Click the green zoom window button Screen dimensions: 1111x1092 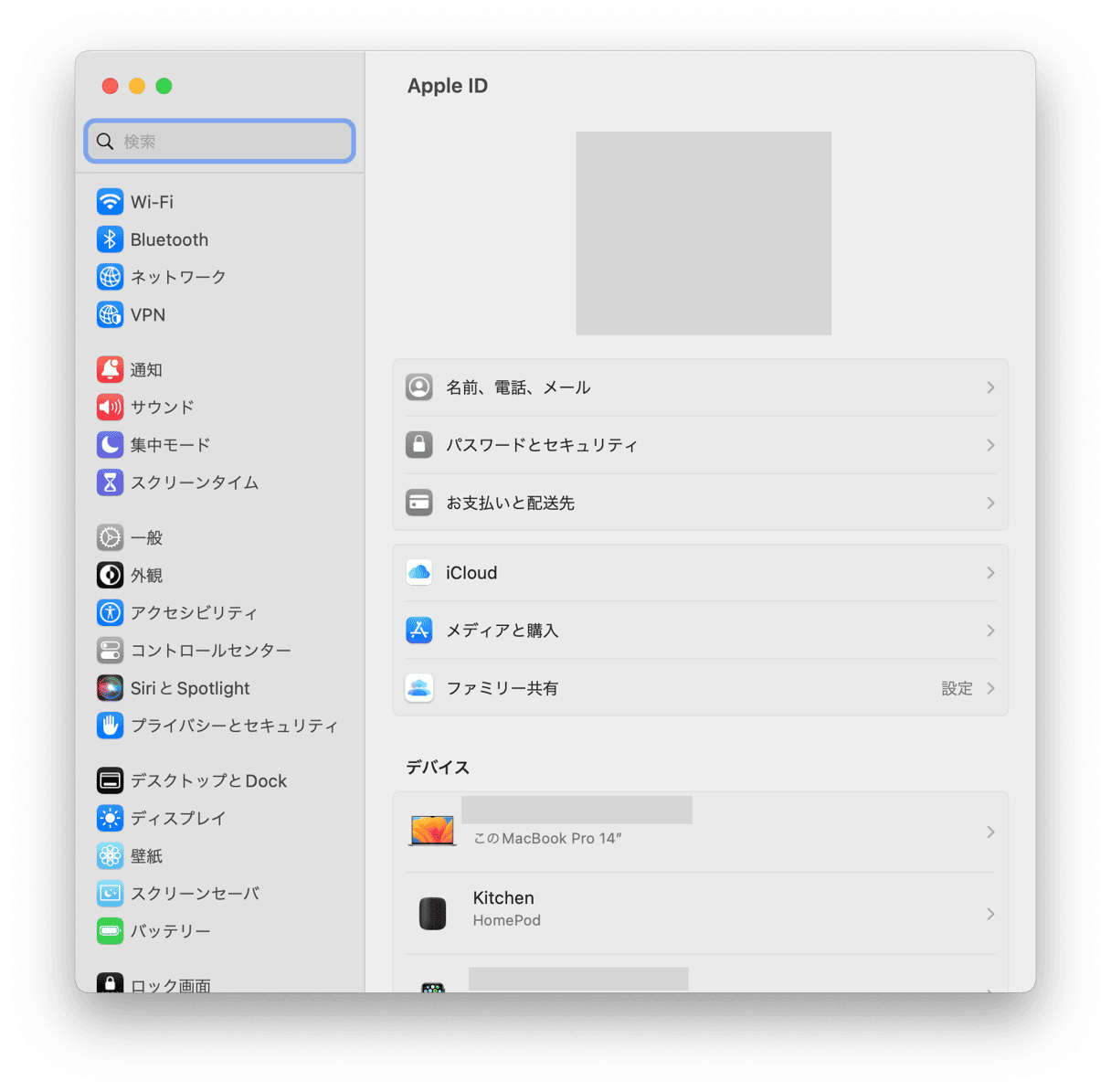[x=164, y=86]
